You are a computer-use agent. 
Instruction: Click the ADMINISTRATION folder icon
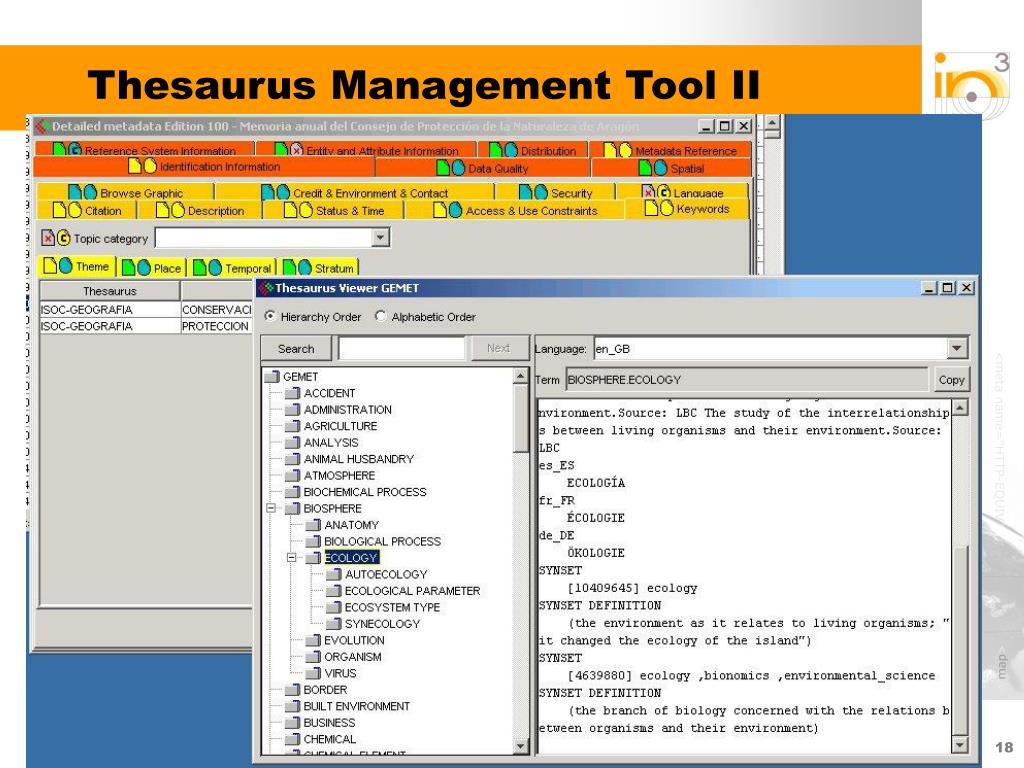[x=293, y=409]
